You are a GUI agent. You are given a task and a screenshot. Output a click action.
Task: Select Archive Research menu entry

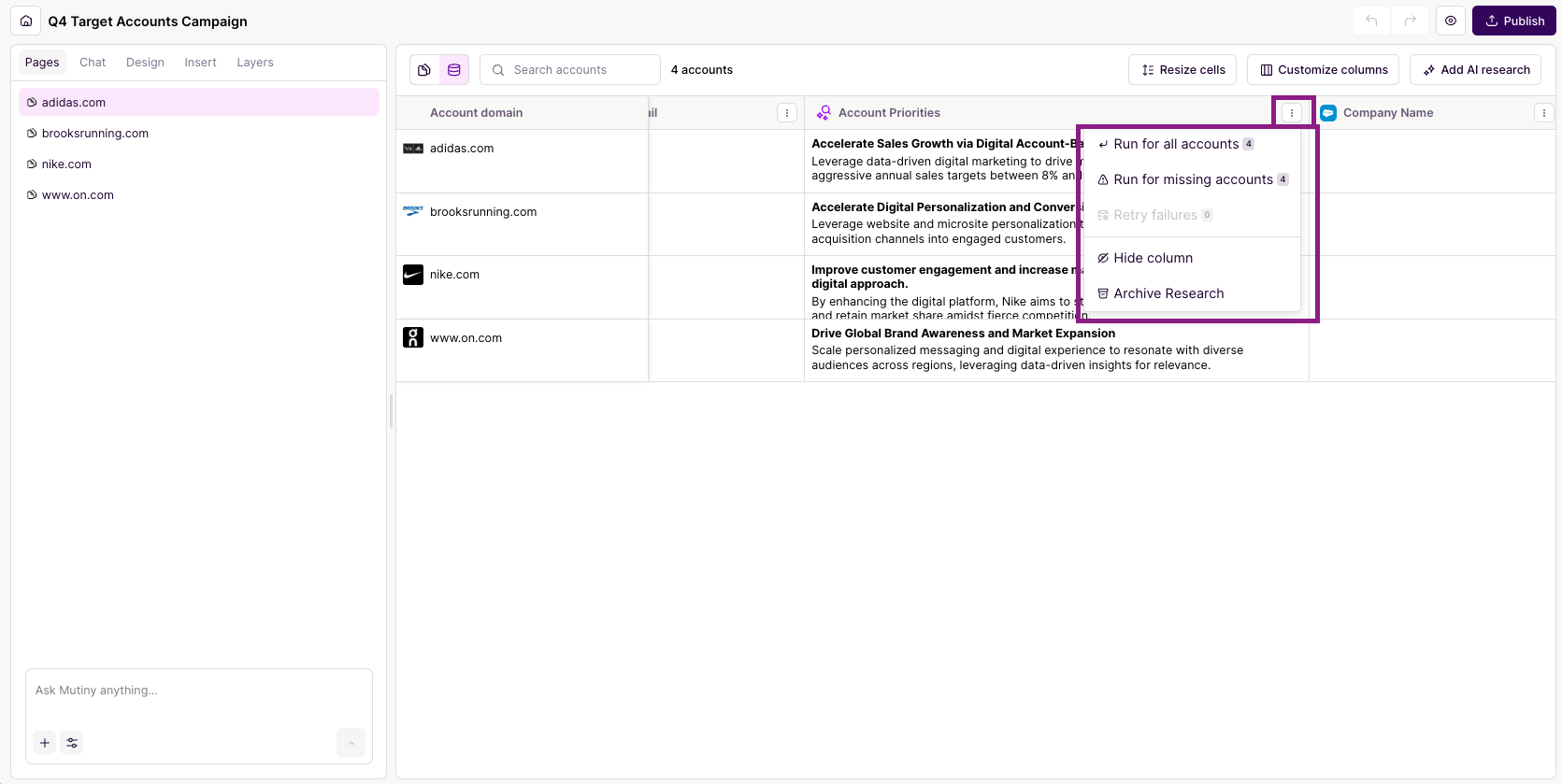pos(1192,293)
